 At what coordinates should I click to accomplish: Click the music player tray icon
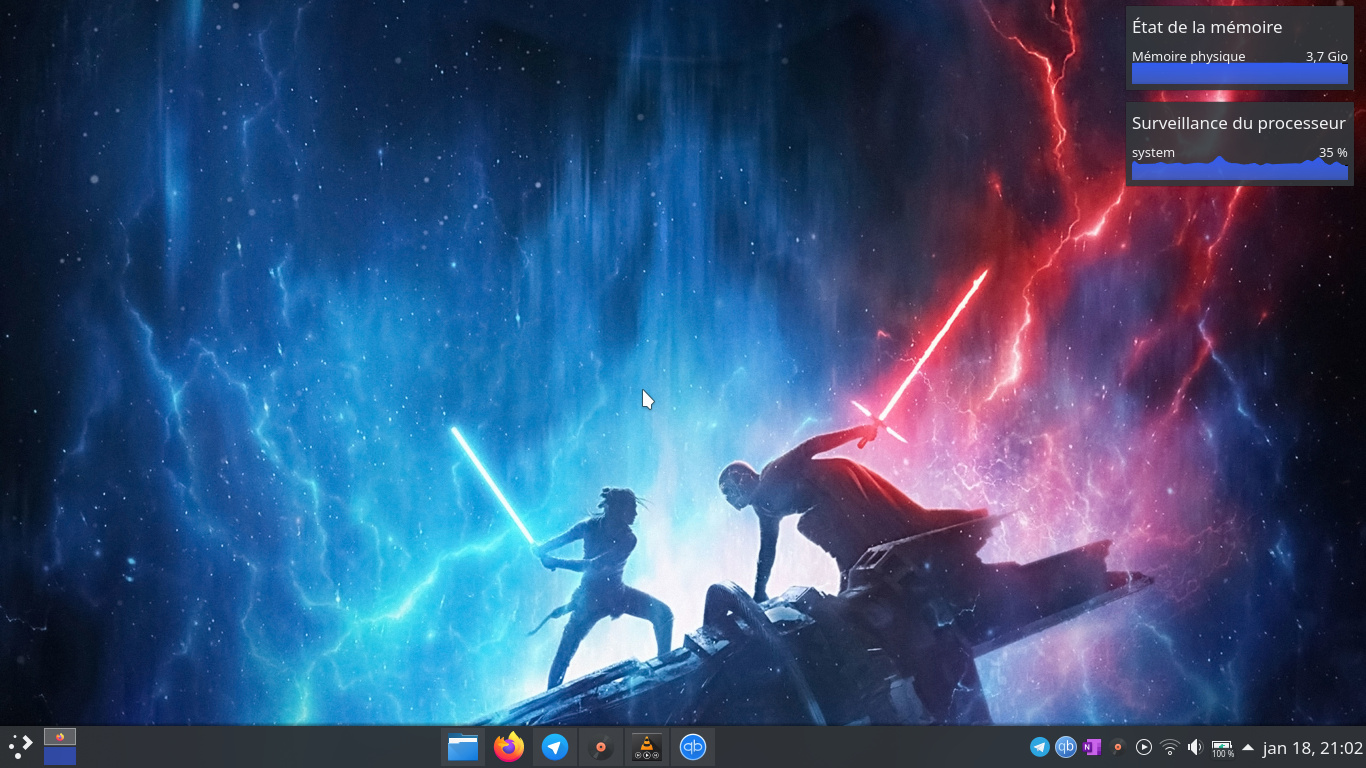(1118, 747)
